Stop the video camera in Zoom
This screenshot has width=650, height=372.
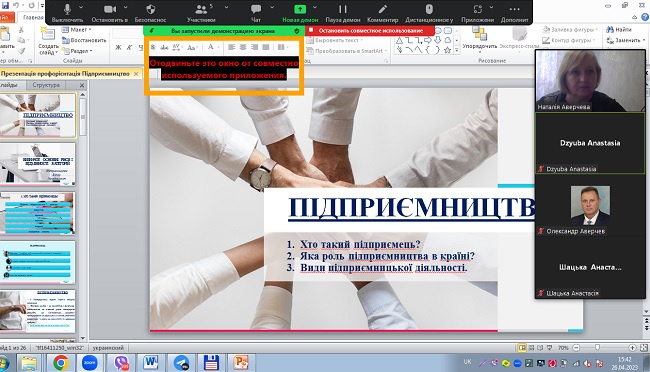coord(110,12)
